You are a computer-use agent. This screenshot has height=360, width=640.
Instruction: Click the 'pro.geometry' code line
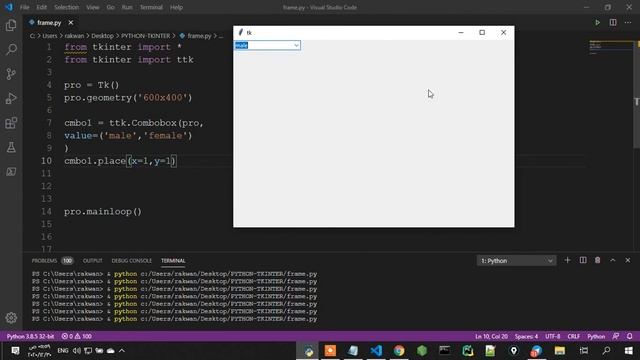point(128,98)
